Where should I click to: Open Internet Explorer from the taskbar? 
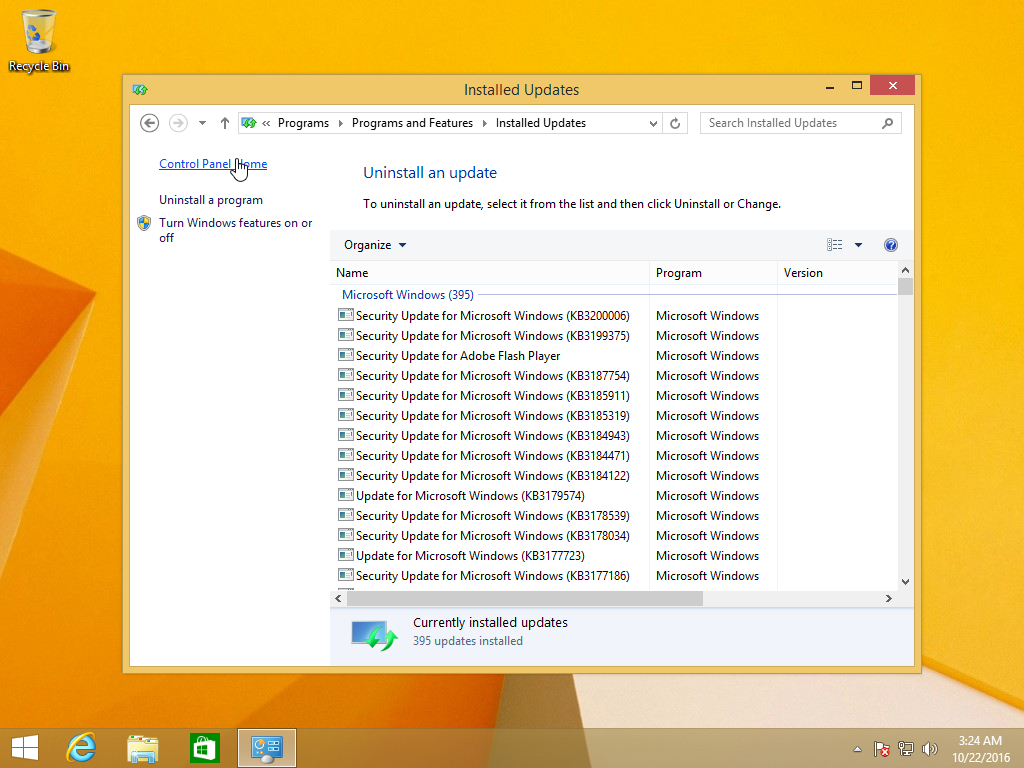pyautogui.click(x=80, y=747)
